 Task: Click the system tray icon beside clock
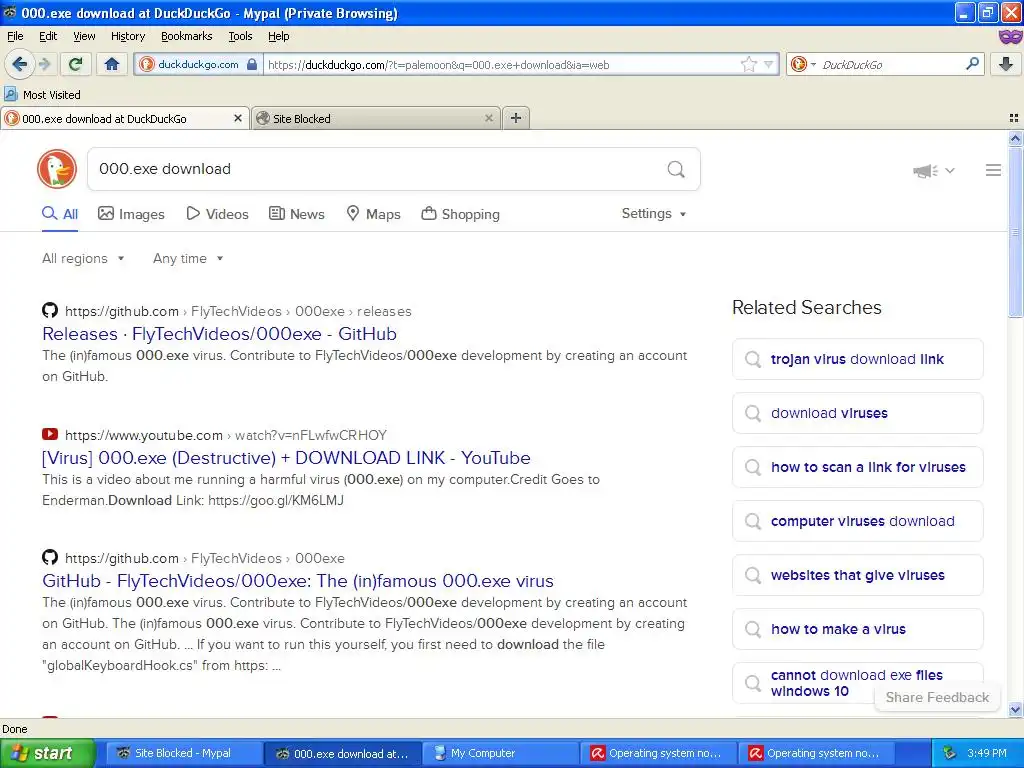950,753
